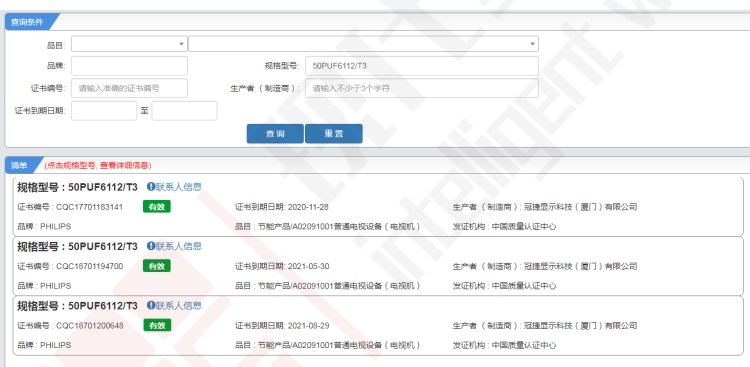This screenshot has width=750, height=367.
Task: Focus the 品牌 brand input field
Action: 129,66
